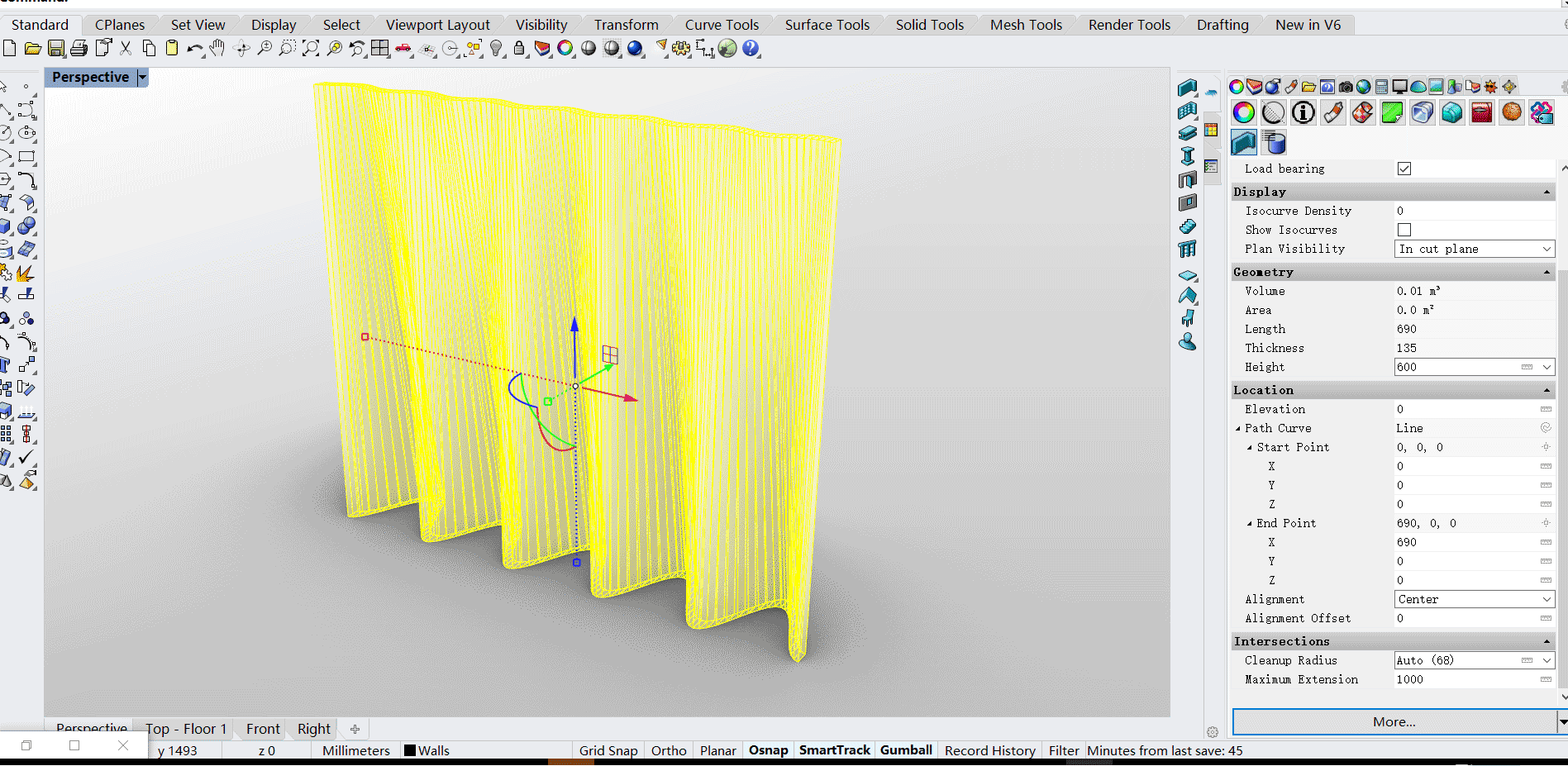The width and height of the screenshot is (1568, 766).
Task: Open the Perspective viewport dropdown arrow
Action: point(142,77)
